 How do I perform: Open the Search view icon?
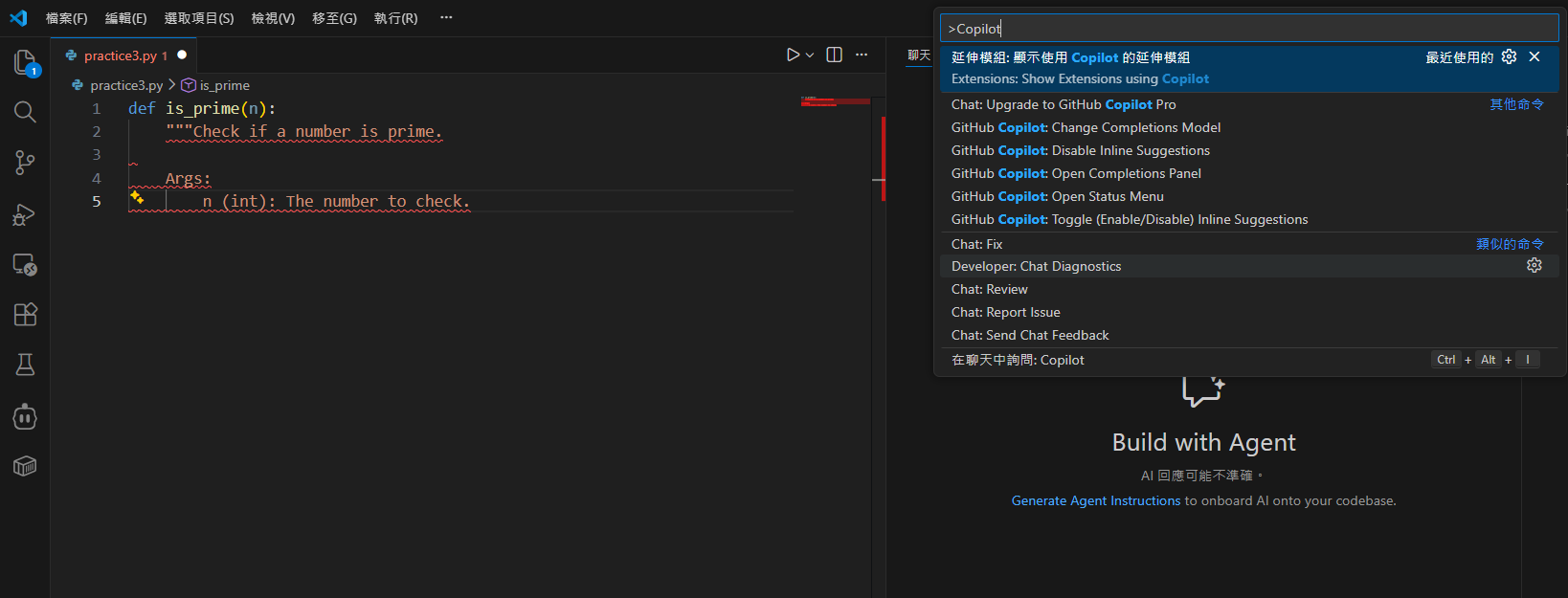click(x=25, y=112)
